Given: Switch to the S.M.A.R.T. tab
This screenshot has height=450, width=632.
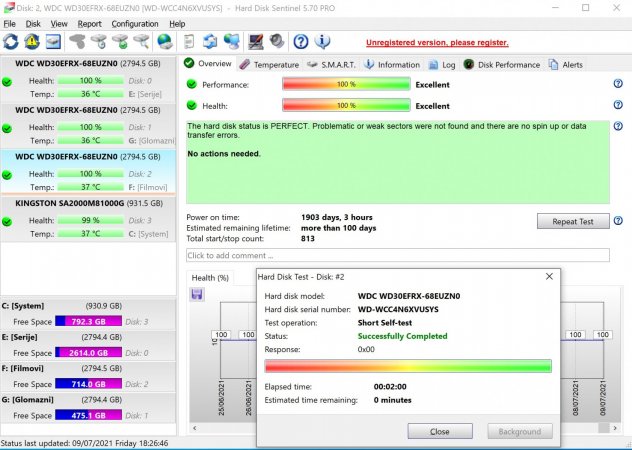Looking at the screenshot, I should (x=331, y=65).
